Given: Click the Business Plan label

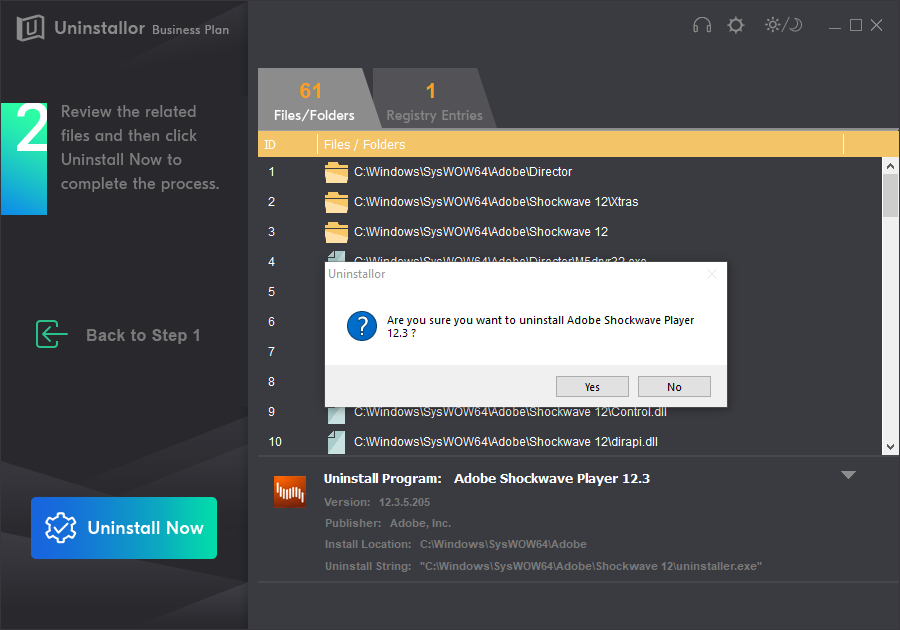Looking at the screenshot, I should [191, 30].
